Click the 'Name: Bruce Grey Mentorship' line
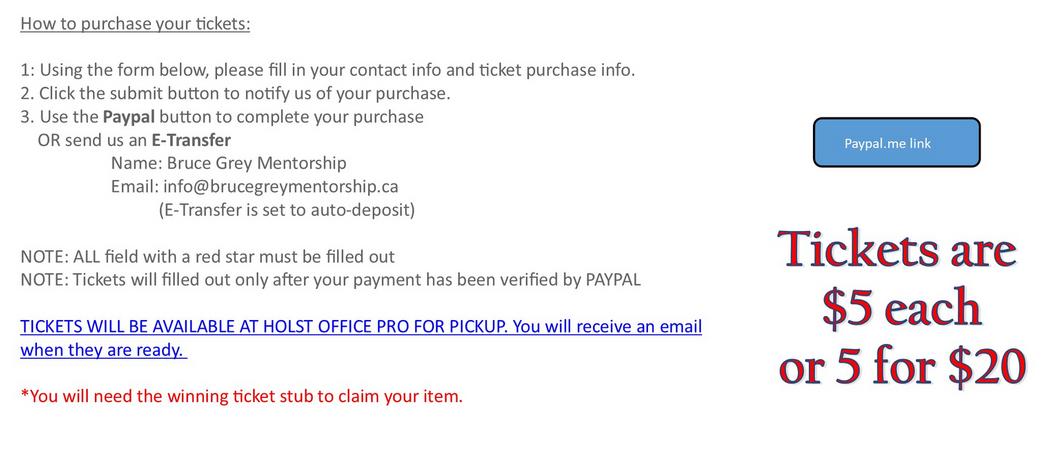The image size is (1064, 470). 229,163
